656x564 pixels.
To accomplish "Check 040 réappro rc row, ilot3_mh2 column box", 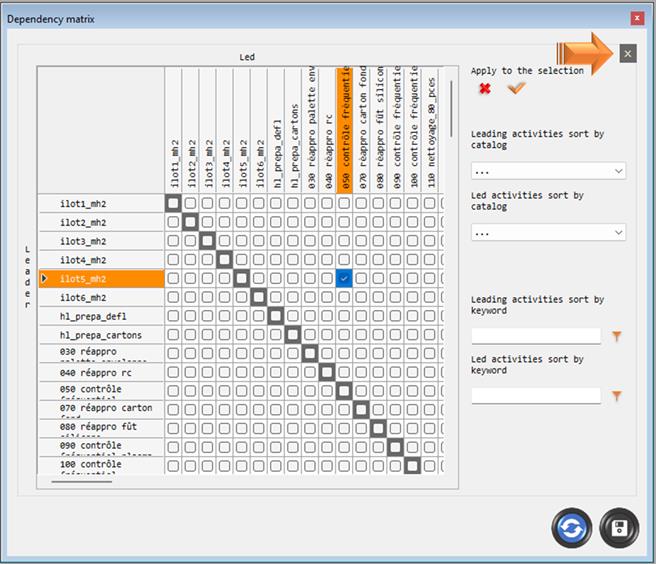I will pos(207,372).
